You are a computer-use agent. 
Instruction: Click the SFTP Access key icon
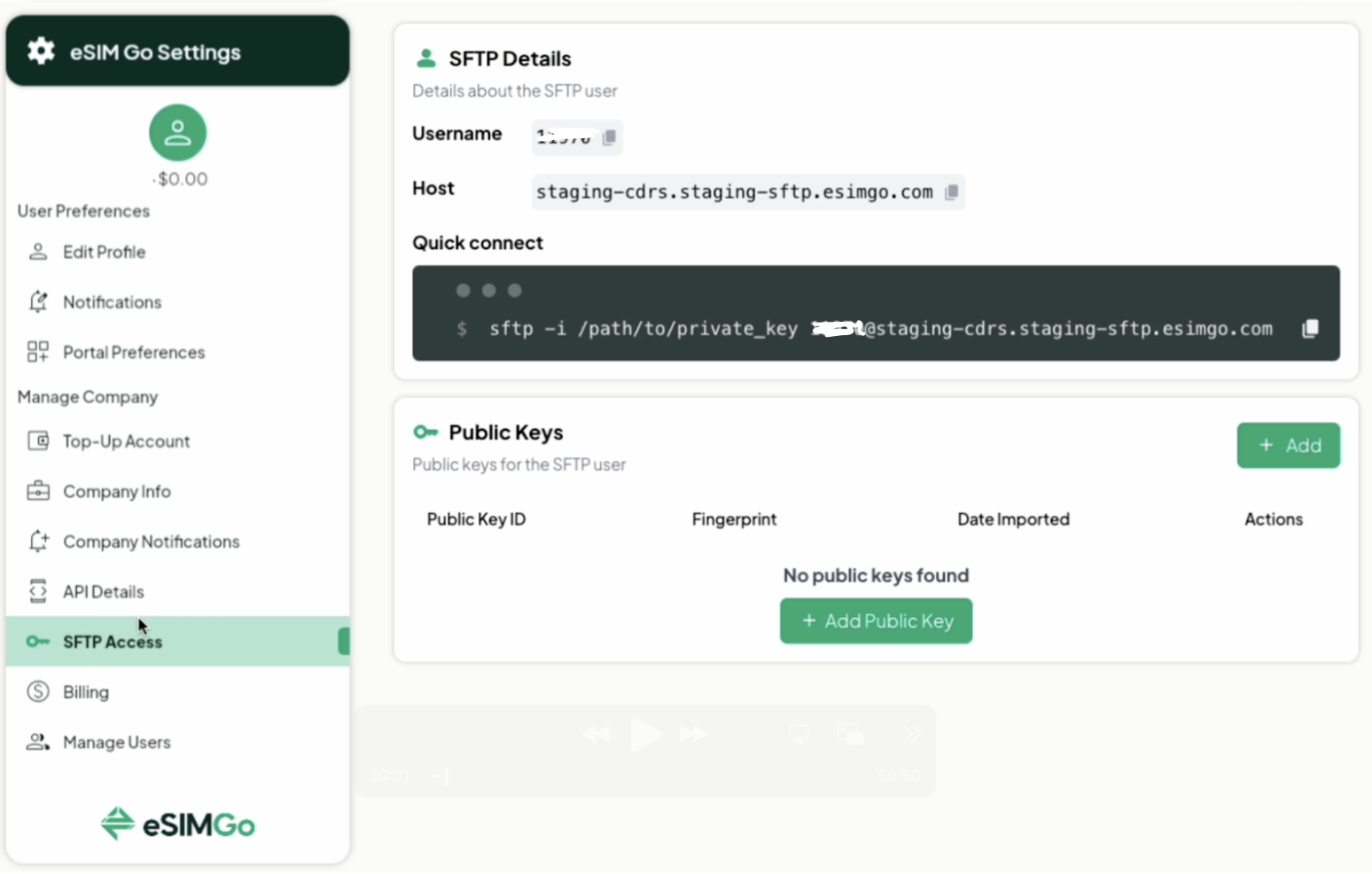click(x=38, y=641)
